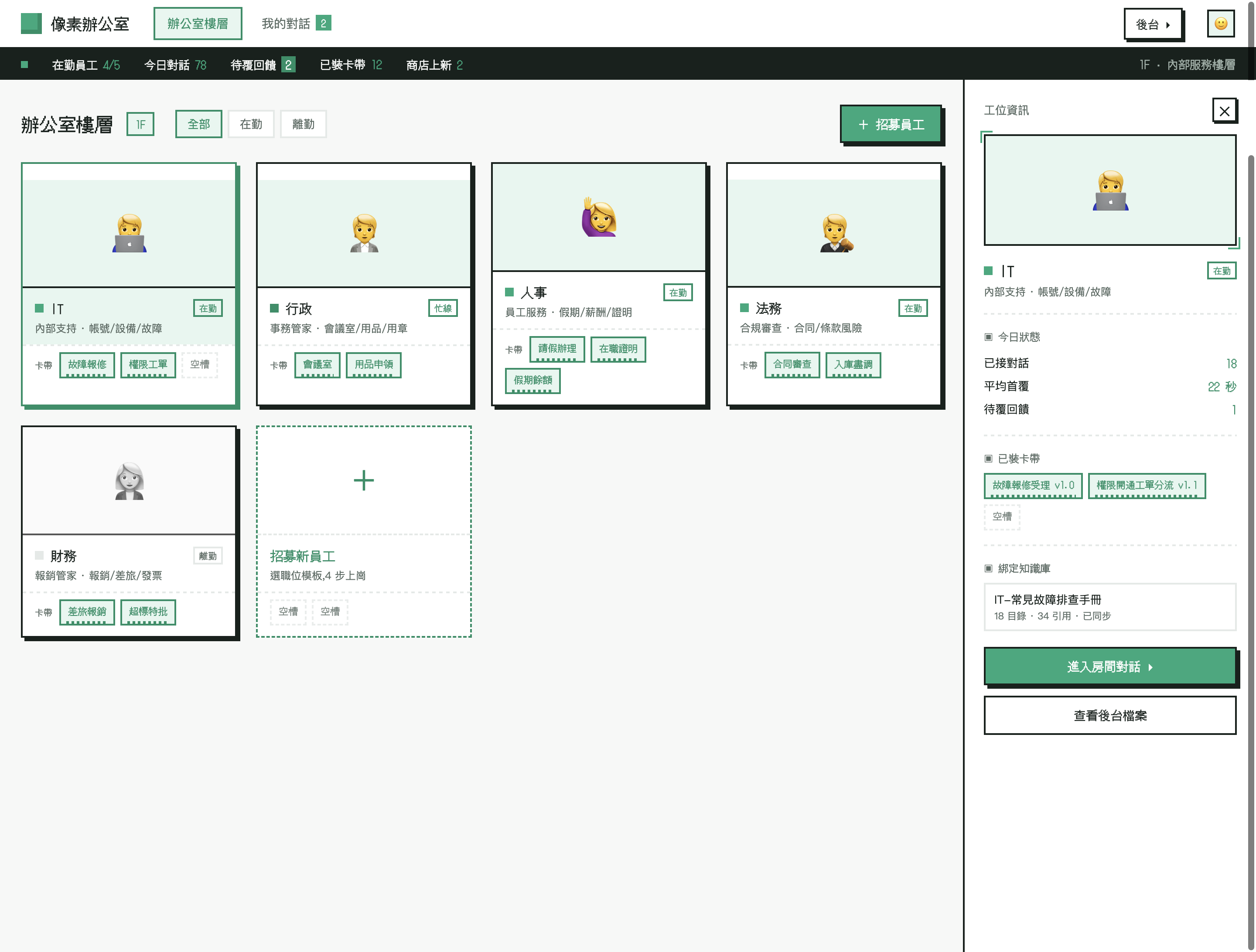Filter employees by 全部
1256x952 pixels.
tap(199, 124)
